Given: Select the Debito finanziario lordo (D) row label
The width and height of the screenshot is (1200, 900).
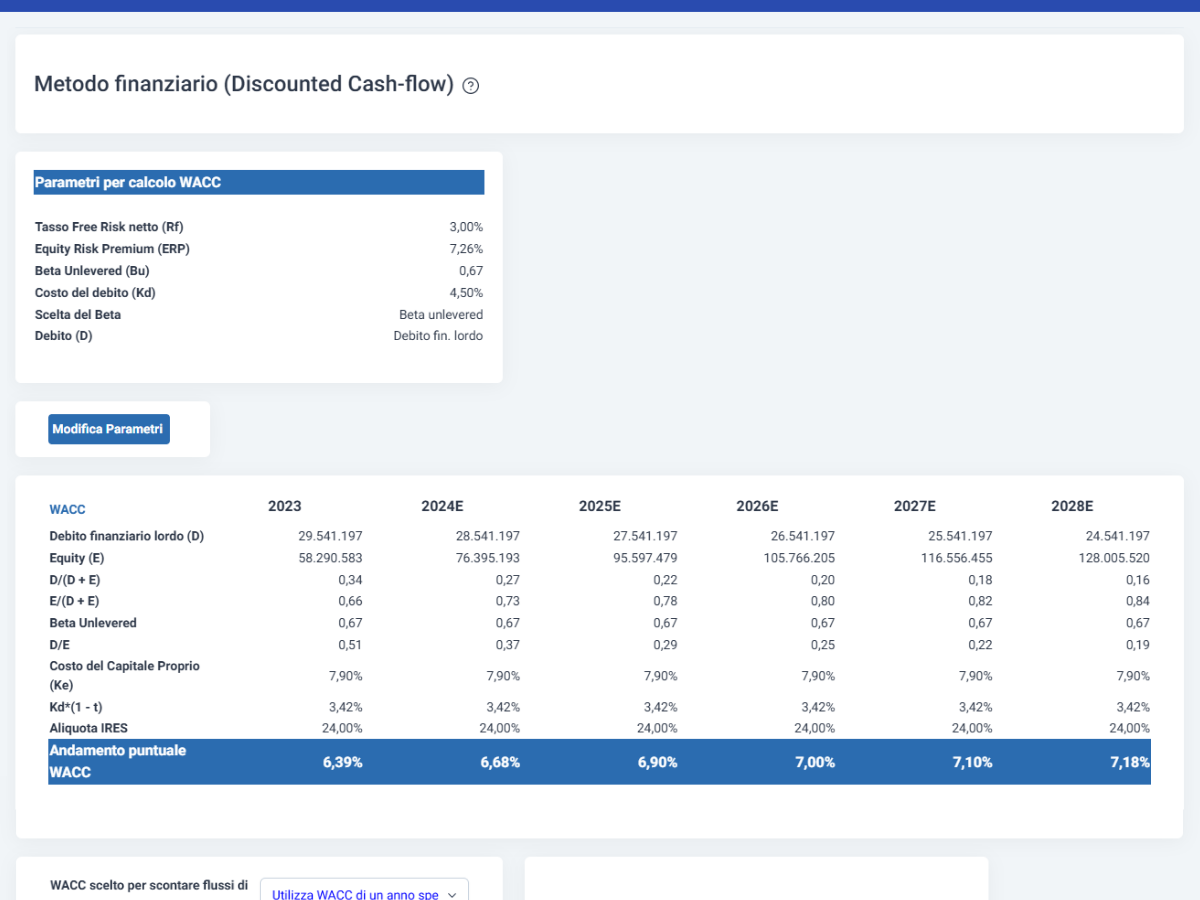Looking at the screenshot, I should pos(126,536).
